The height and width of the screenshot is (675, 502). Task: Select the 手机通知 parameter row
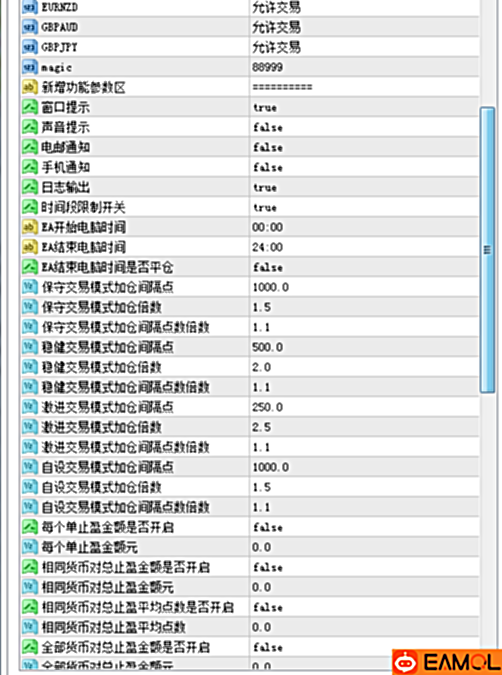click(250, 167)
